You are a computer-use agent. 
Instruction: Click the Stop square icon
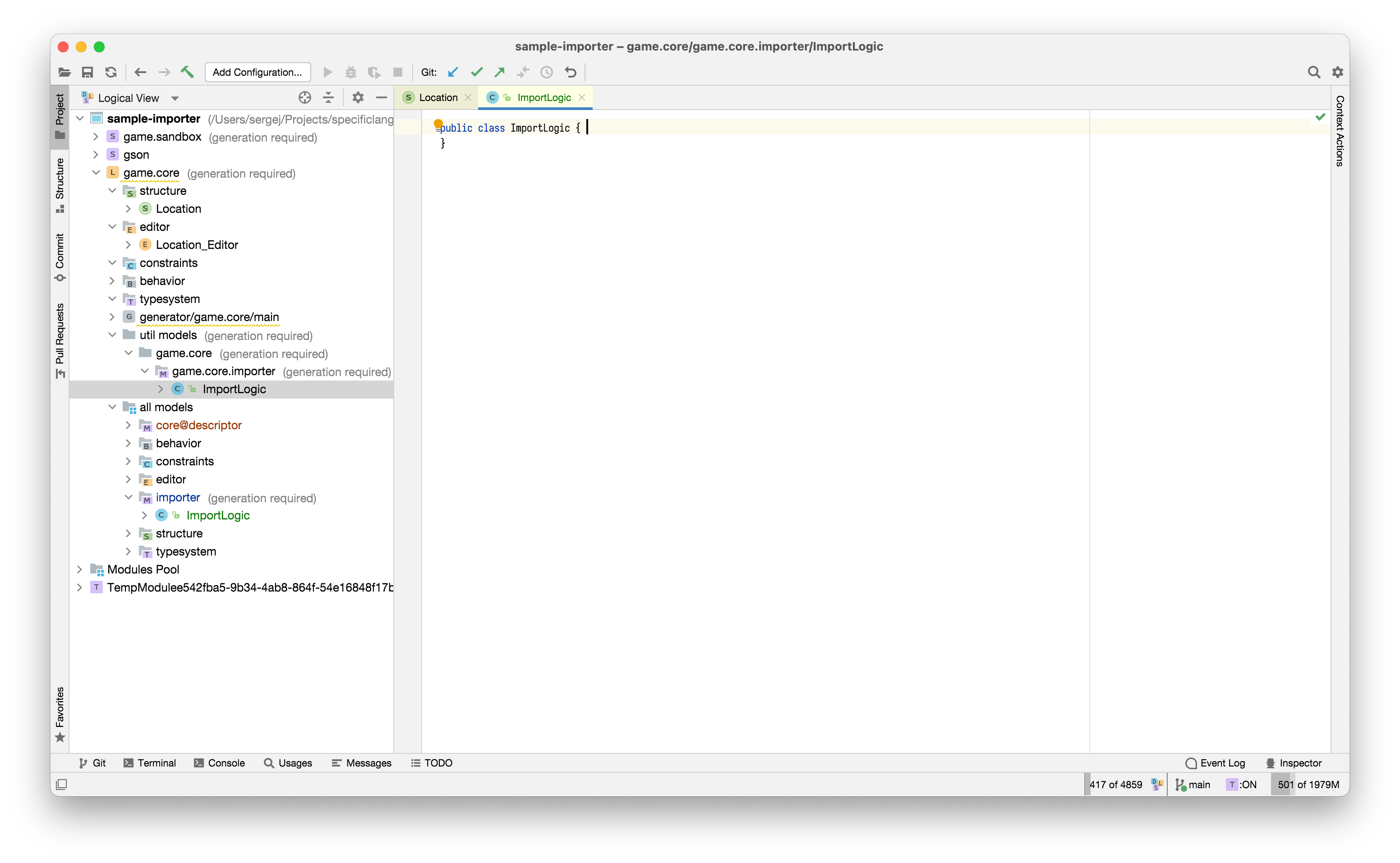click(398, 72)
